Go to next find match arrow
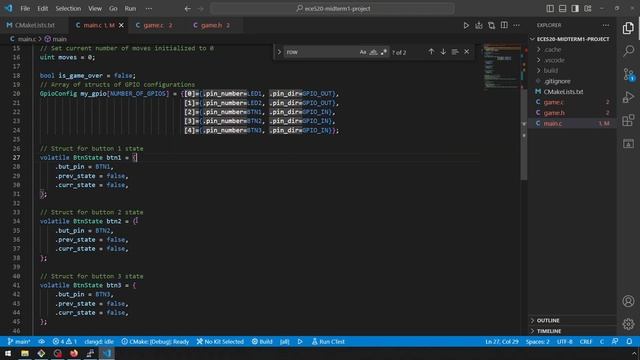Image resolution: width=640 pixels, height=360 pixels. tap(443, 52)
